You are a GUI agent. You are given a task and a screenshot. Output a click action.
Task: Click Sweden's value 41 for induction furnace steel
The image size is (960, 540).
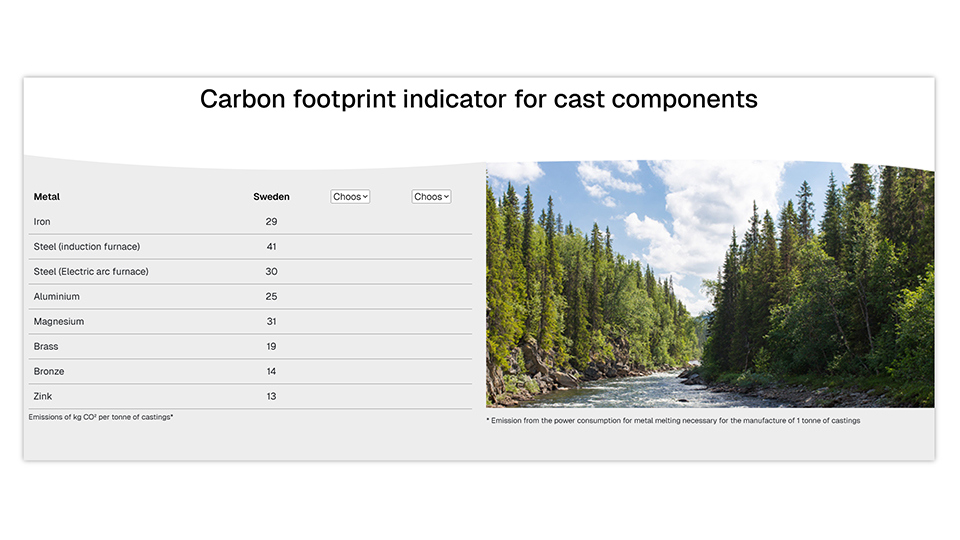(271, 247)
